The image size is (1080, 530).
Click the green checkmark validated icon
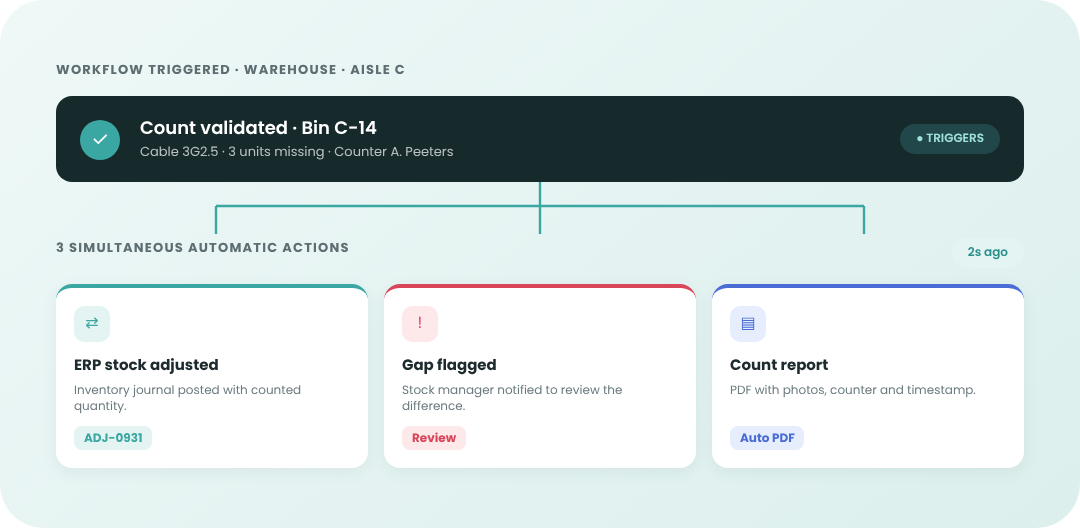click(x=100, y=139)
